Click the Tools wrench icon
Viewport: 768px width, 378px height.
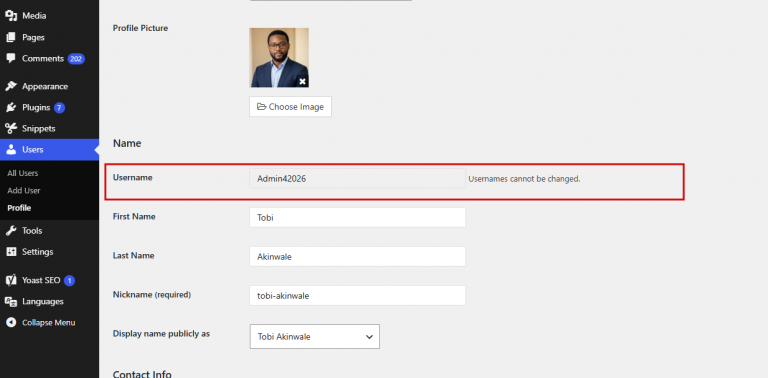pos(11,231)
